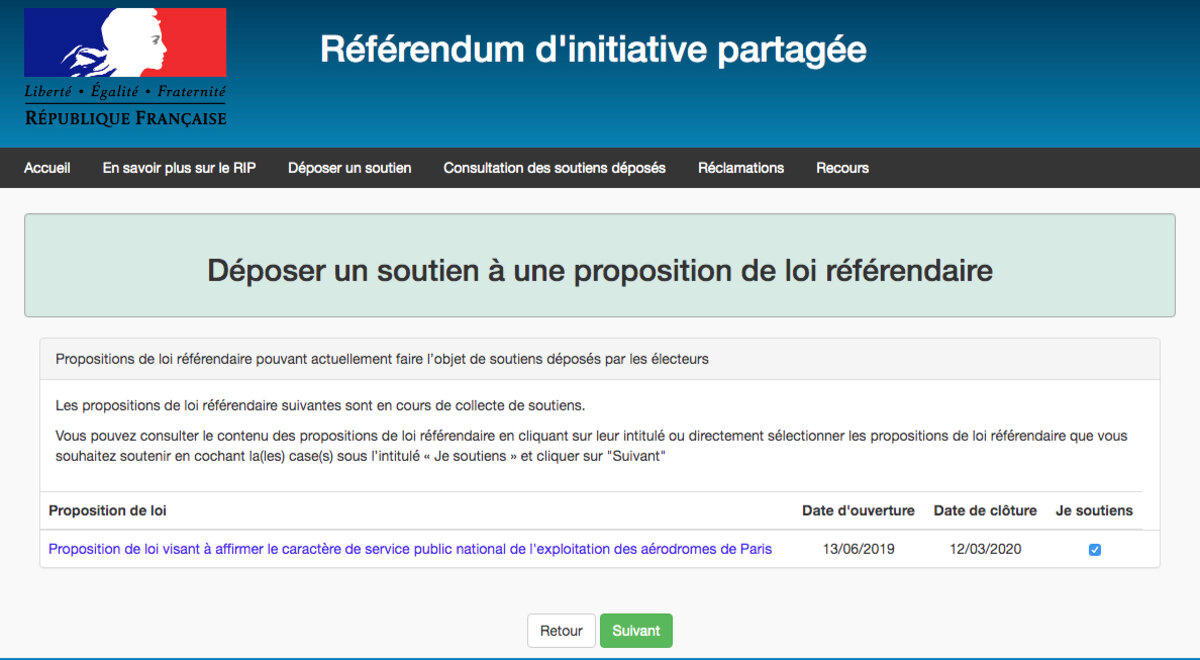Uncheck the Je soutiens checkbox
The width and height of the screenshot is (1200, 660).
pyautogui.click(x=1094, y=550)
